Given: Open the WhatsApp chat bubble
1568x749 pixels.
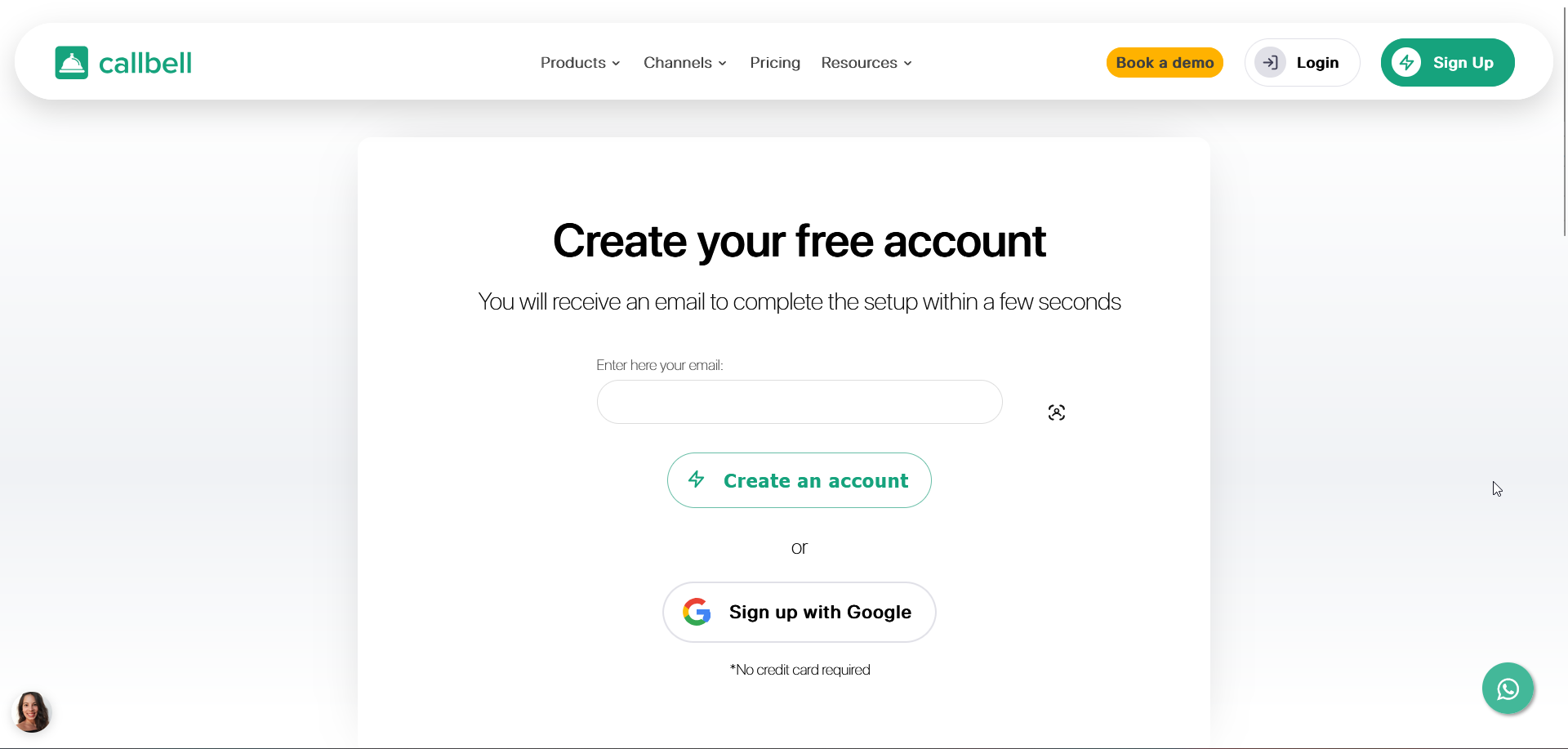Looking at the screenshot, I should pyautogui.click(x=1508, y=689).
